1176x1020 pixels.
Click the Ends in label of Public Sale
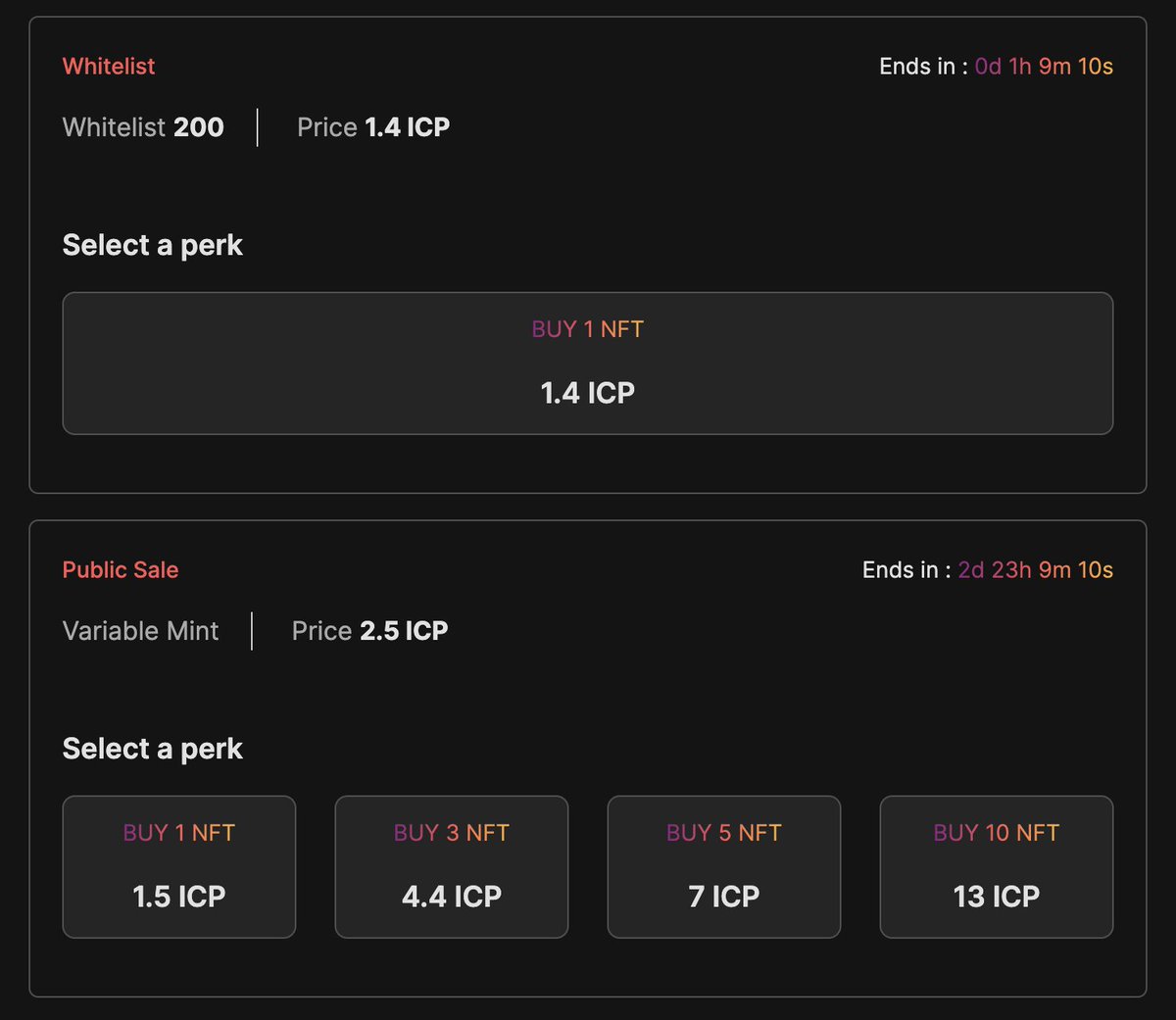pos(906,569)
